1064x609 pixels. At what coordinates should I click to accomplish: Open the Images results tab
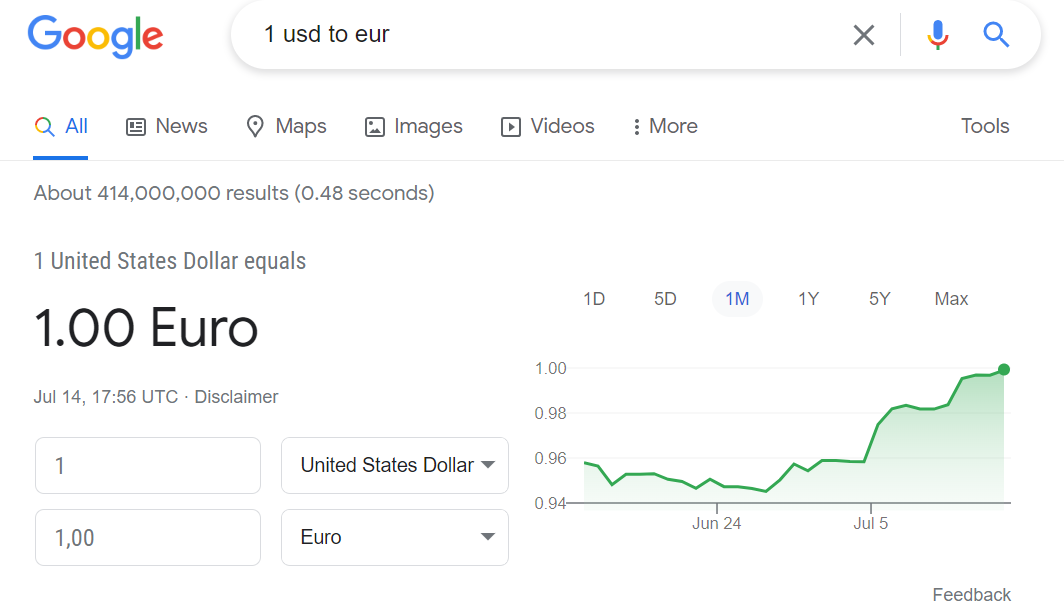click(x=414, y=127)
